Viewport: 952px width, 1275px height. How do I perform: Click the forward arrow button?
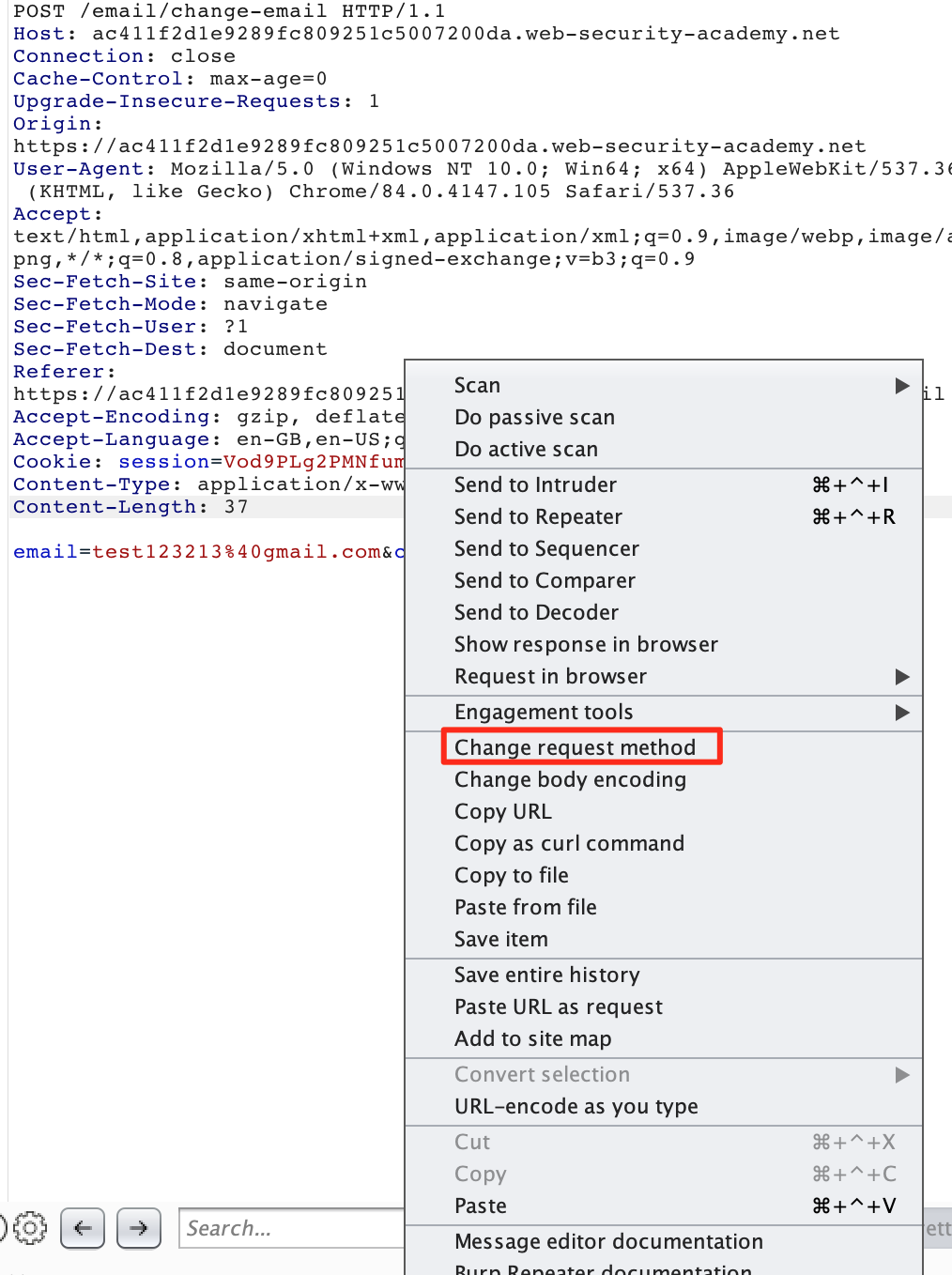click(139, 1227)
